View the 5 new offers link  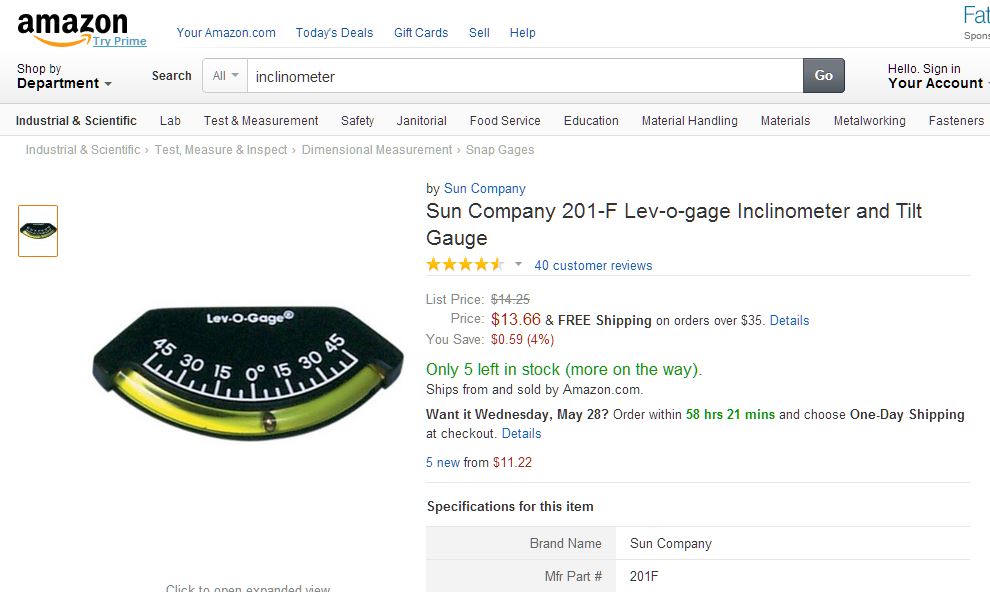(x=443, y=462)
